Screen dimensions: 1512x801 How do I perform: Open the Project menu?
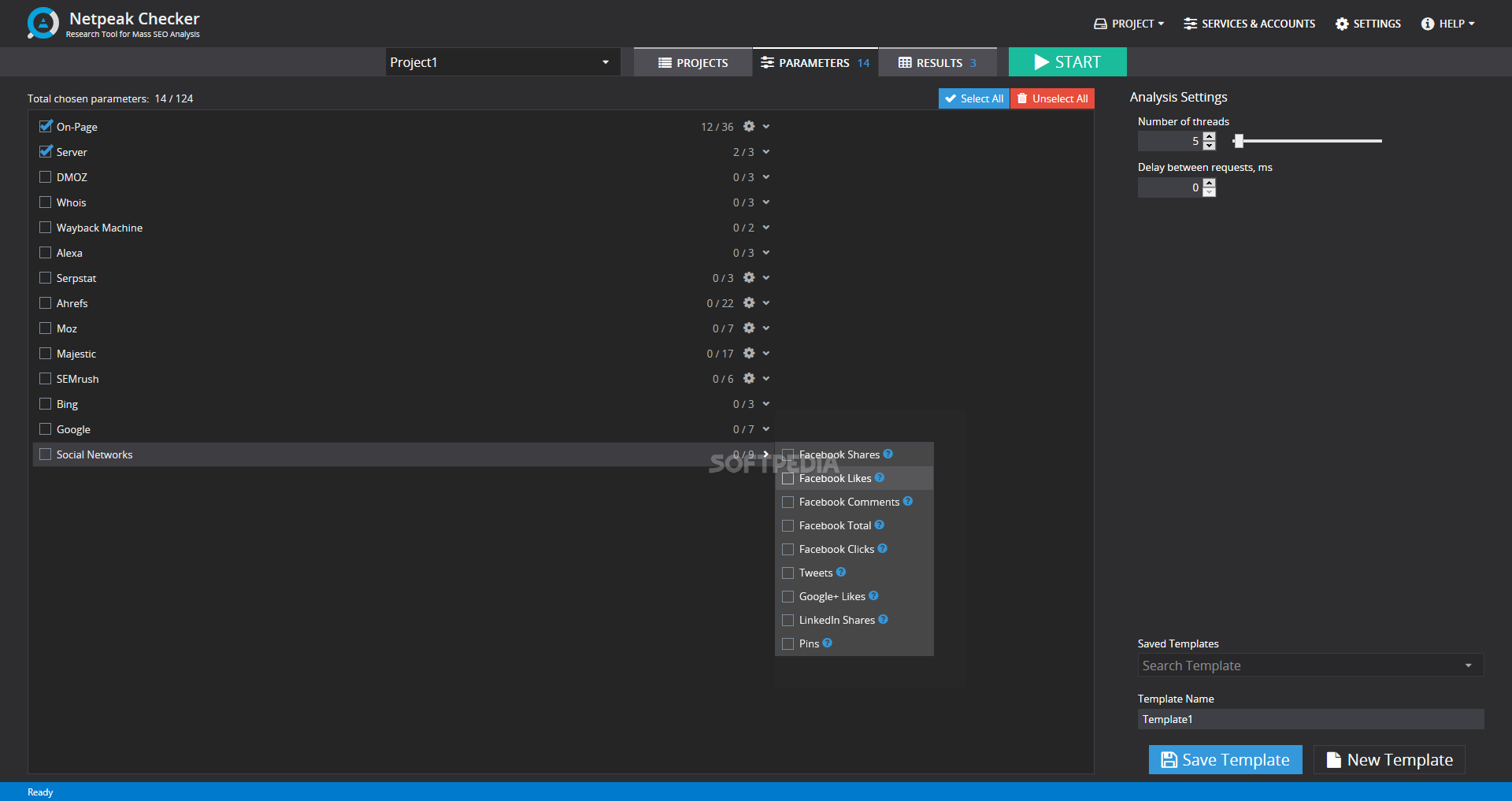point(1129,24)
